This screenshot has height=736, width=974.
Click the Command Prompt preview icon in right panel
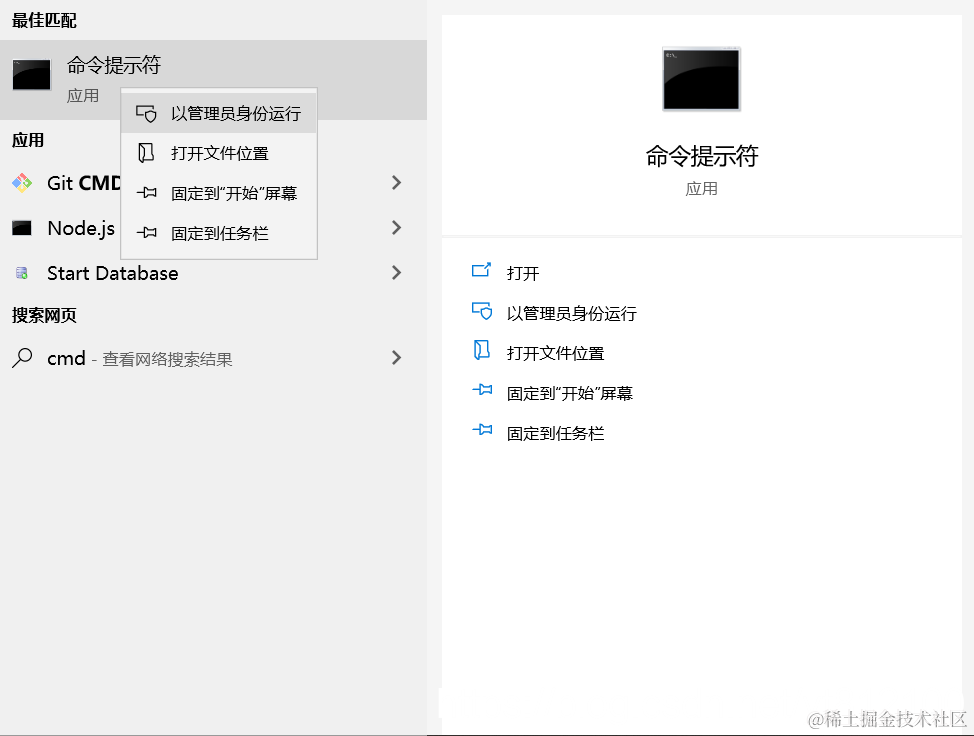pyautogui.click(x=699, y=79)
